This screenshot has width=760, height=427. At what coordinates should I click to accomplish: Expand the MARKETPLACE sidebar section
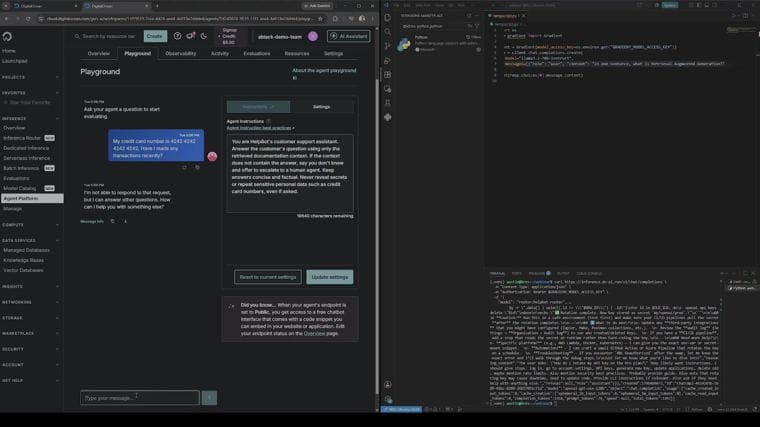click(31, 333)
